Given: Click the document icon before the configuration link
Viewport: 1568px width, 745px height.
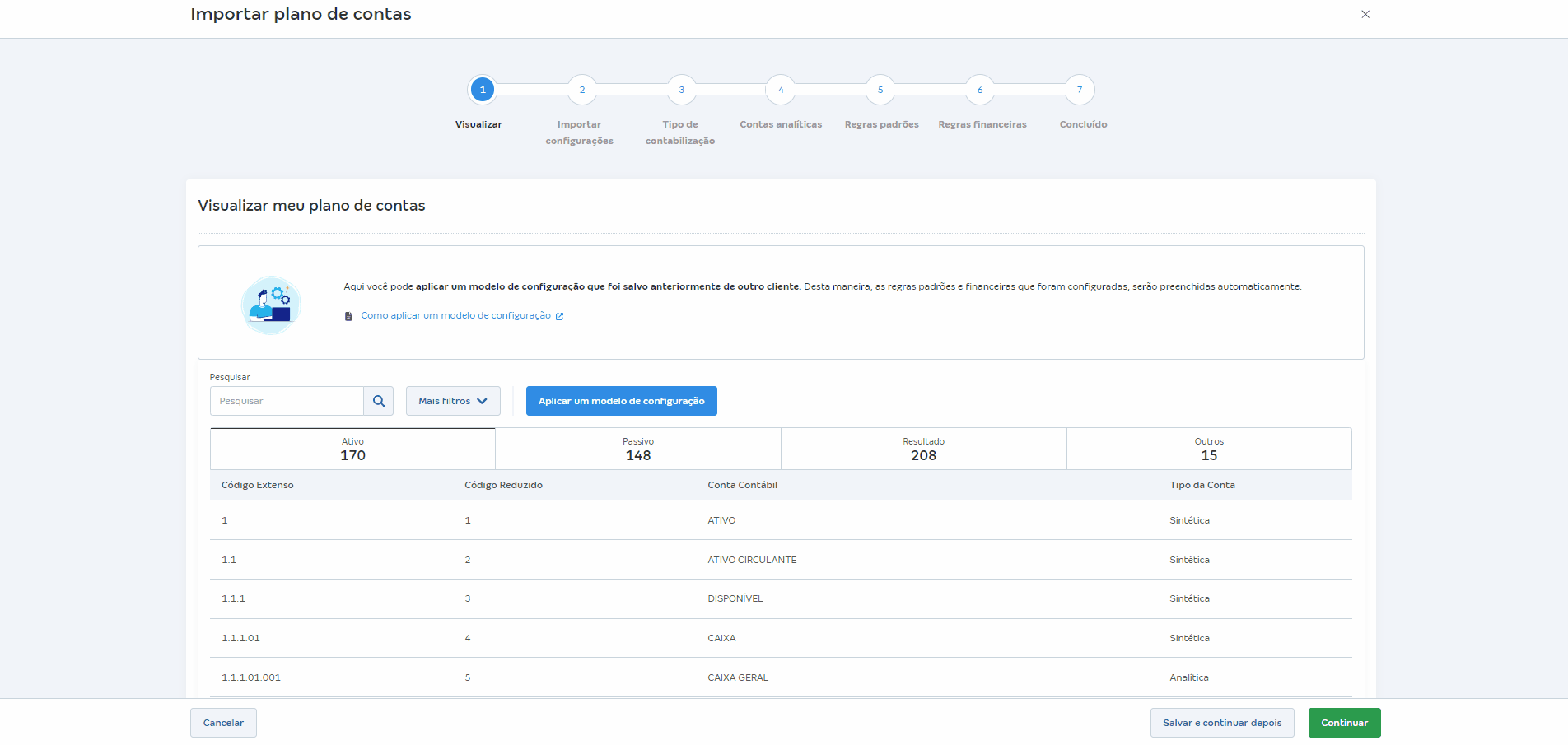Looking at the screenshot, I should coord(348,315).
